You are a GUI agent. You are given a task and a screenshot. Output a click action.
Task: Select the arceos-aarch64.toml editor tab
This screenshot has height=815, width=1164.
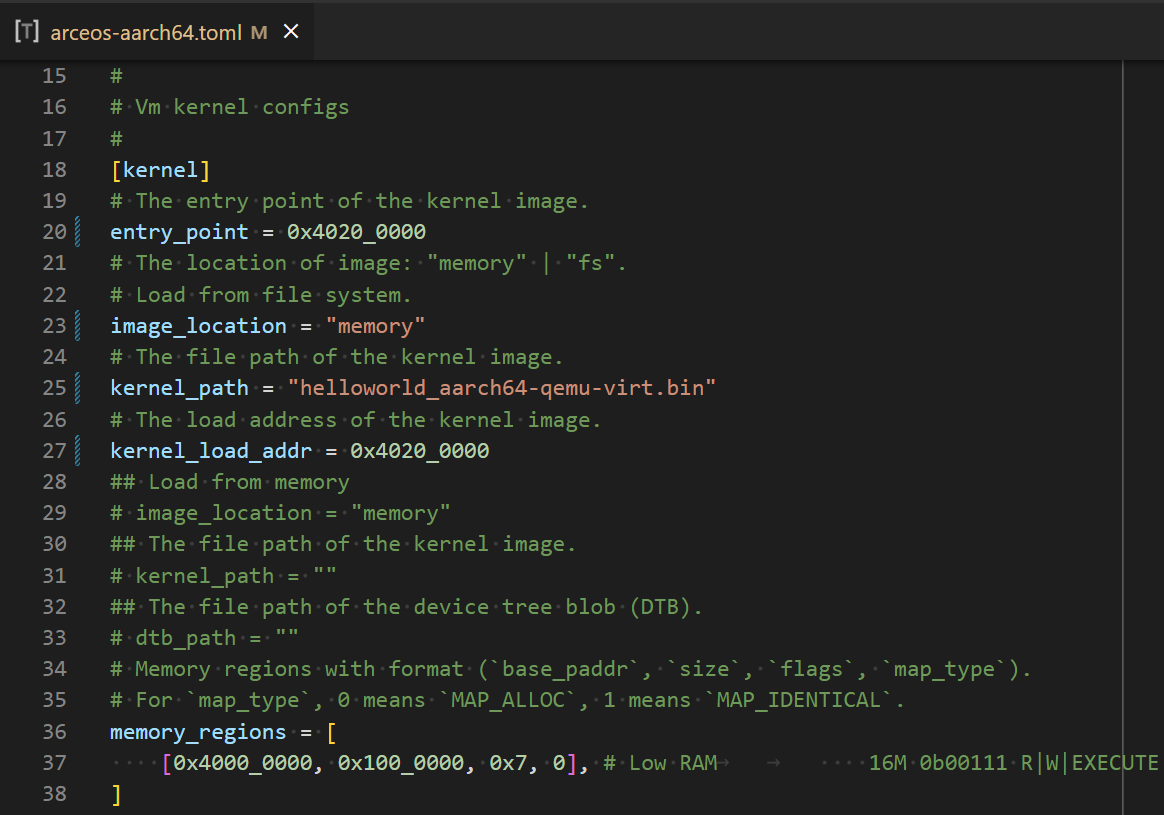pos(157,32)
